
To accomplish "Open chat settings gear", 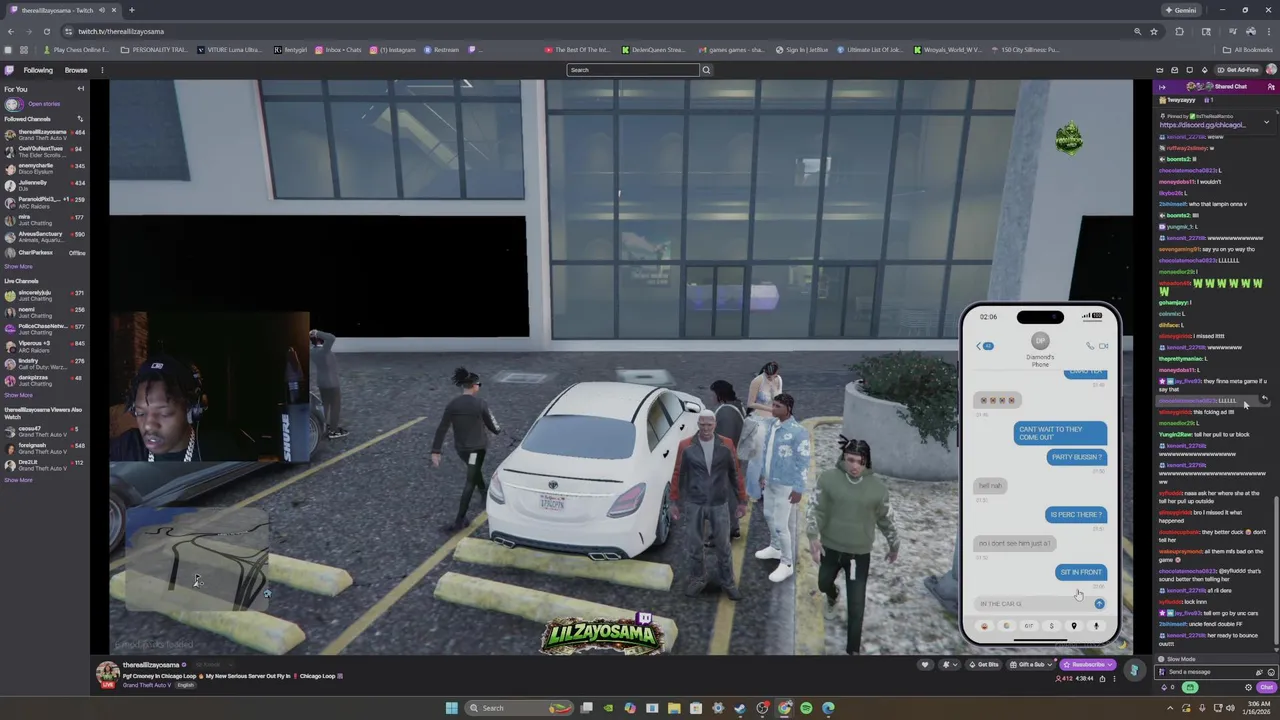I will (x=1248, y=688).
